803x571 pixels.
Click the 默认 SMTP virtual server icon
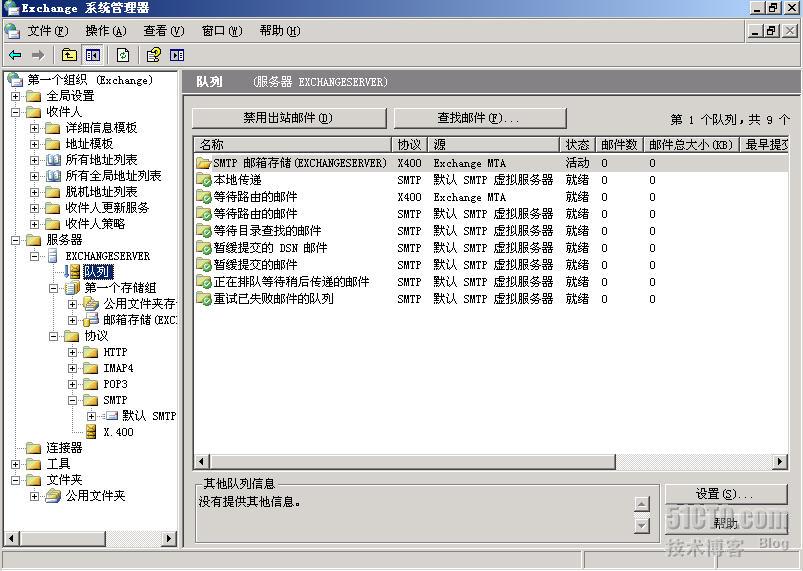pyautogui.click(x=111, y=416)
